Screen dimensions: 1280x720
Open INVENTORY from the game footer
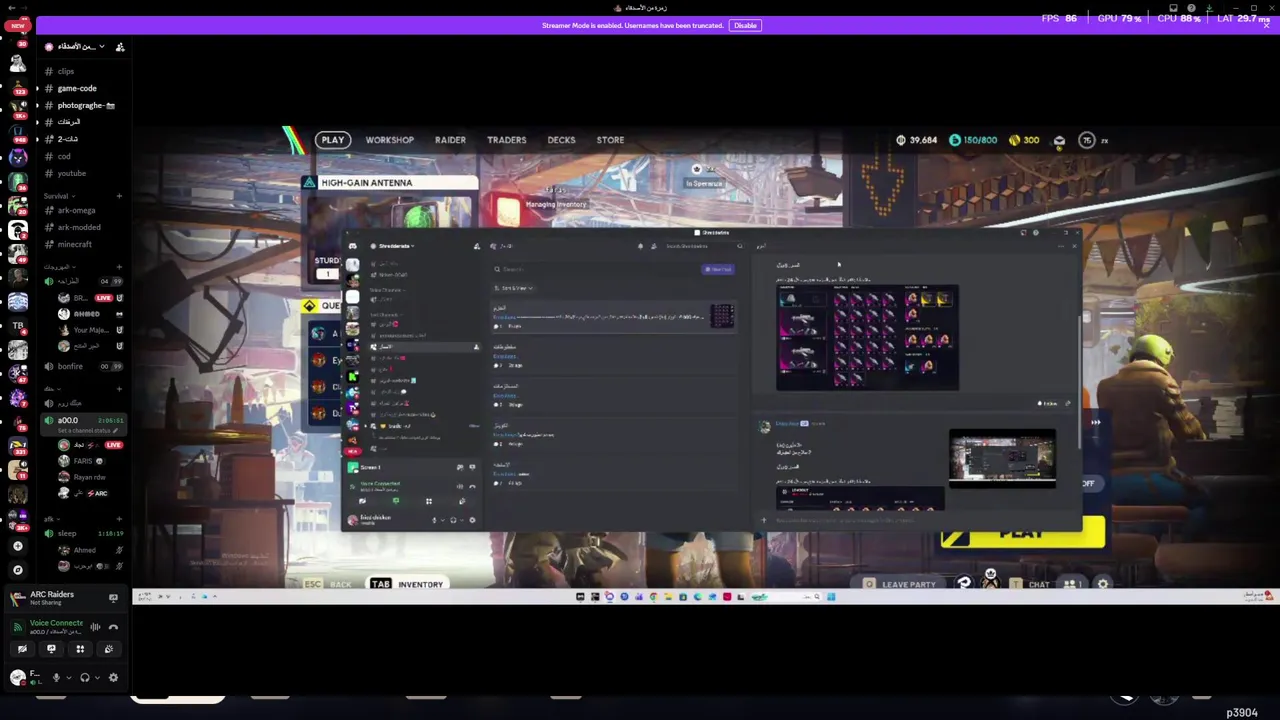[407, 584]
